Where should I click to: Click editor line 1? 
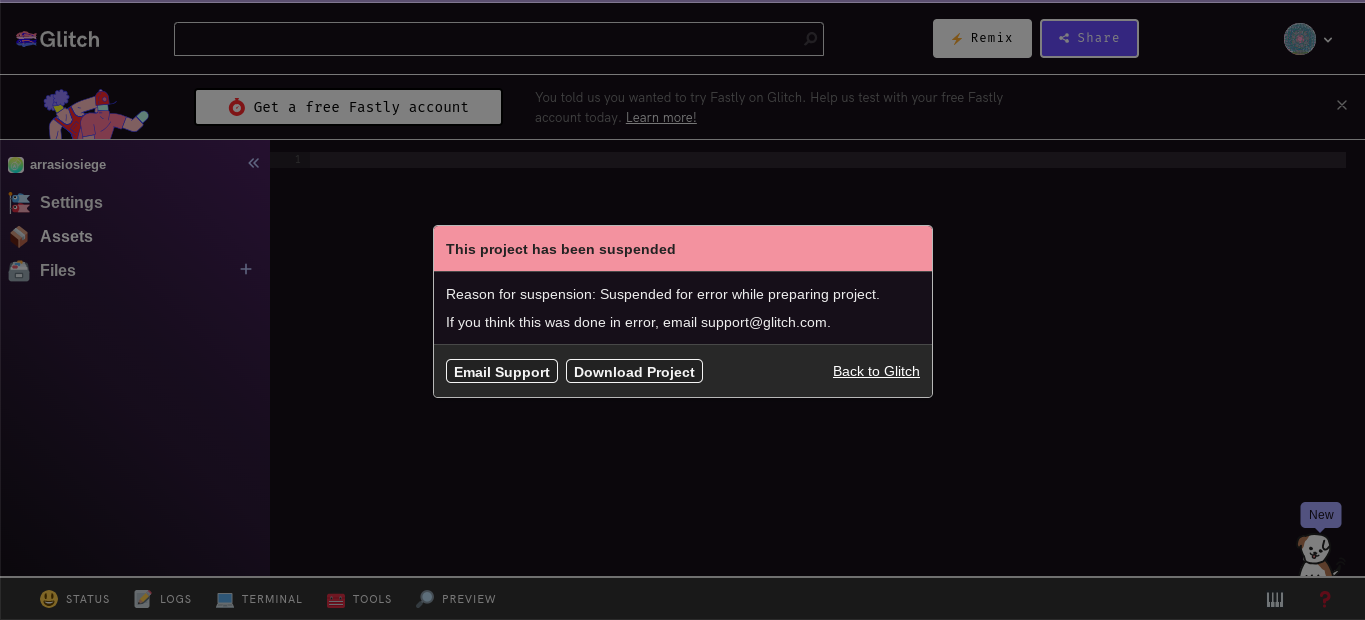[827, 160]
